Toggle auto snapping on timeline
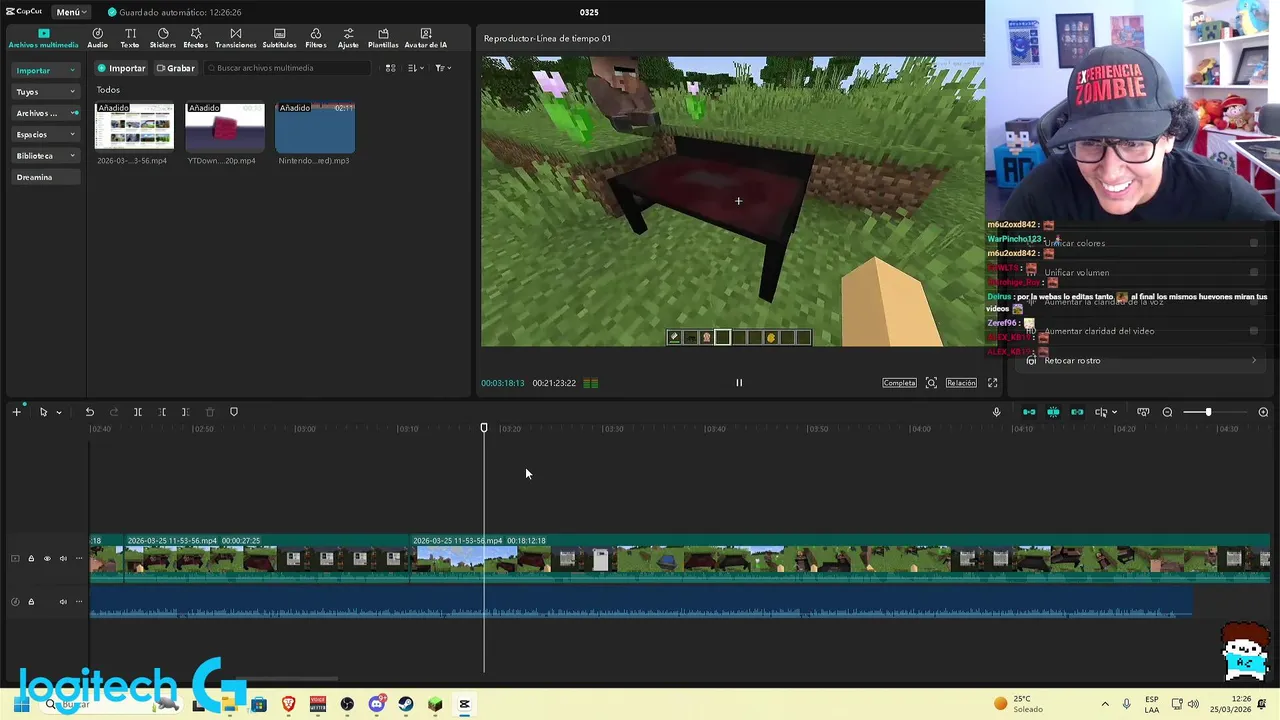1280x720 pixels. click(1053, 412)
